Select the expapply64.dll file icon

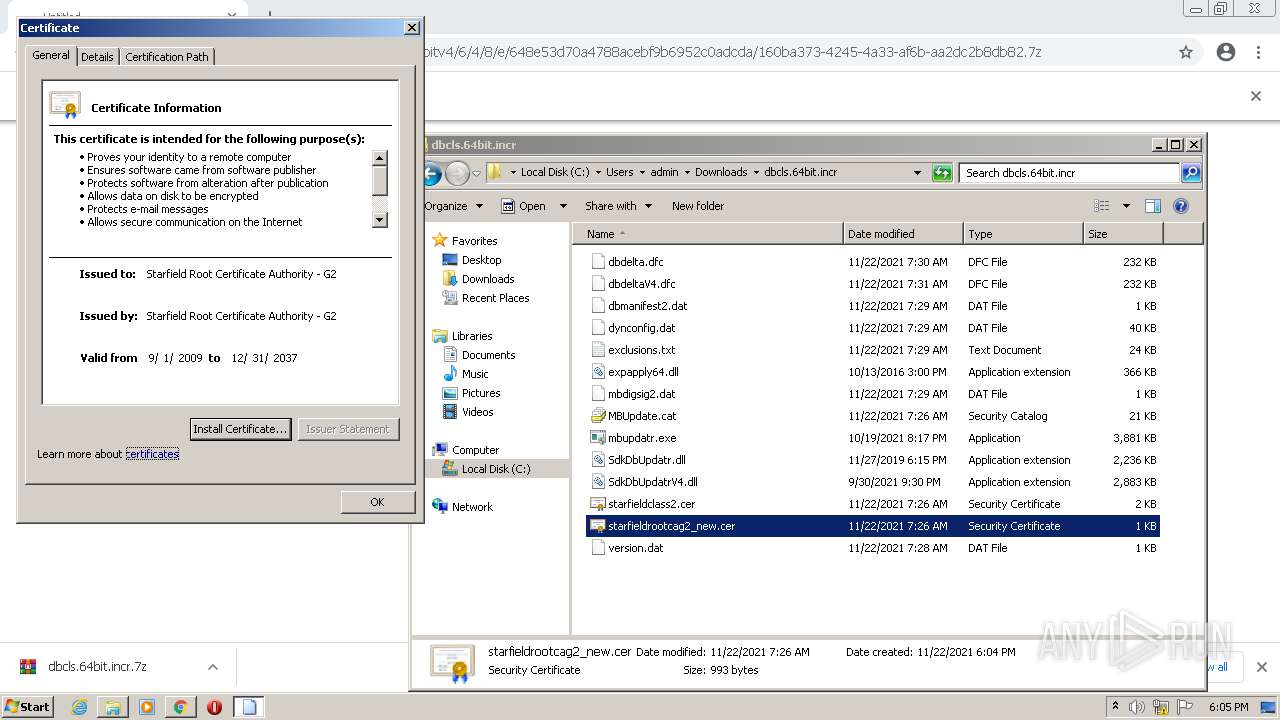[598, 372]
